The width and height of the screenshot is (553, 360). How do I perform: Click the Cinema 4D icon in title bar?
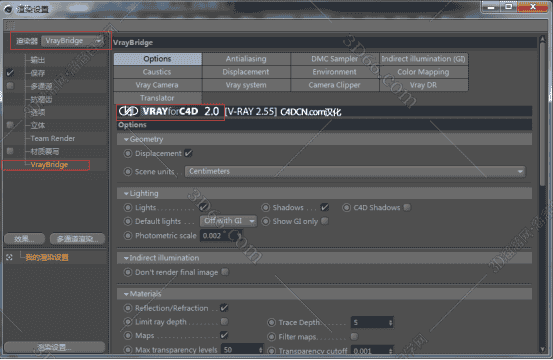pos(8,9)
